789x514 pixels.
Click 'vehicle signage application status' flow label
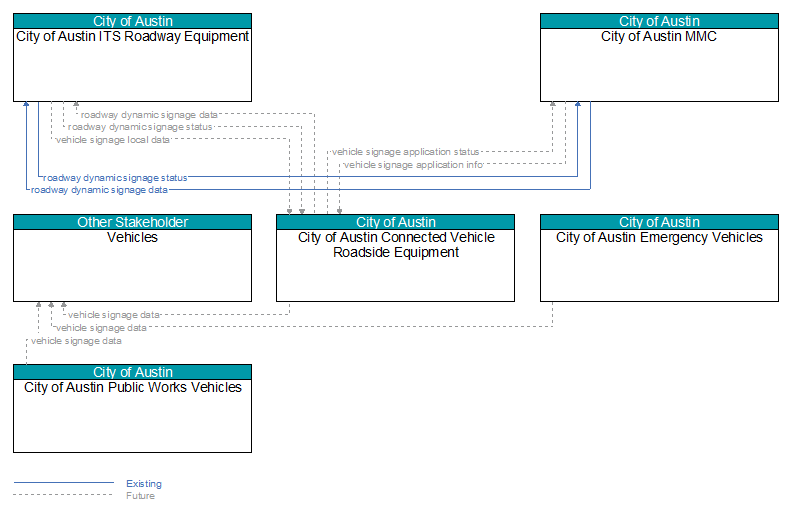pyautogui.click(x=405, y=152)
